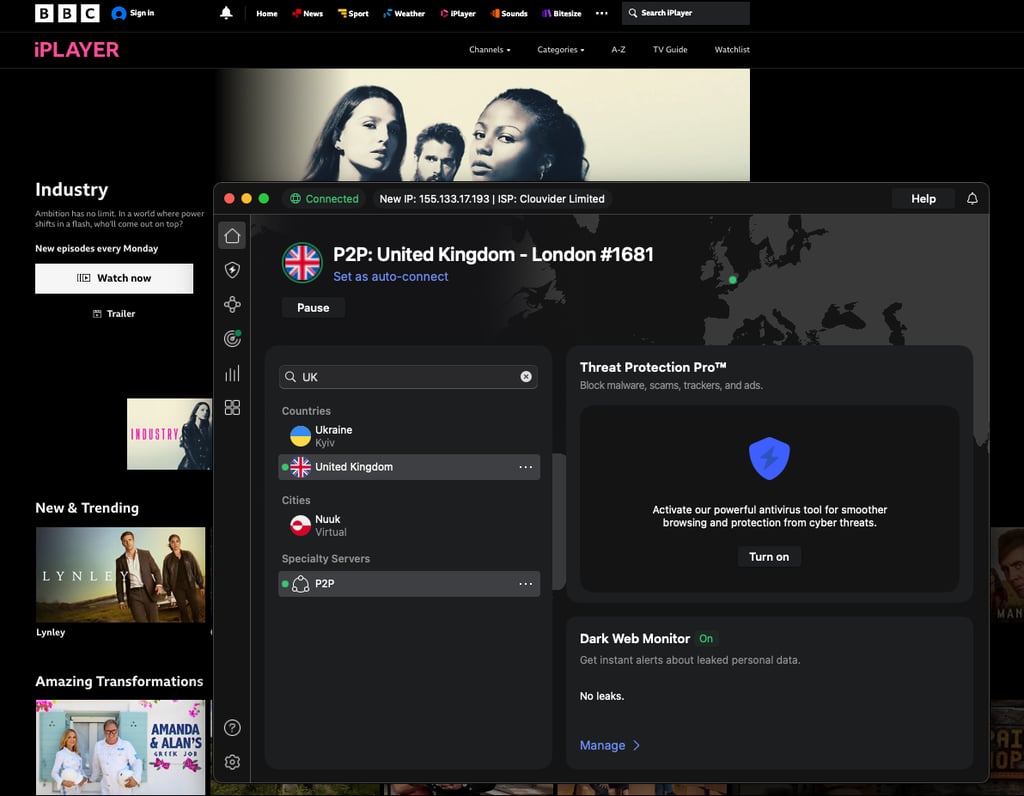The width and height of the screenshot is (1024, 796).
Task: Open BBC Weather
Action: [x=404, y=13]
